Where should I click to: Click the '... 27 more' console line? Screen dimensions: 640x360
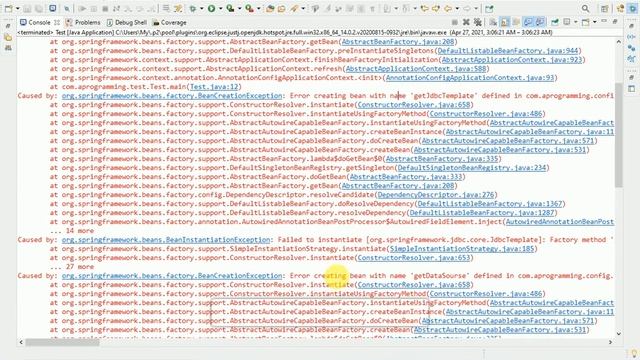(x=72, y=267)
